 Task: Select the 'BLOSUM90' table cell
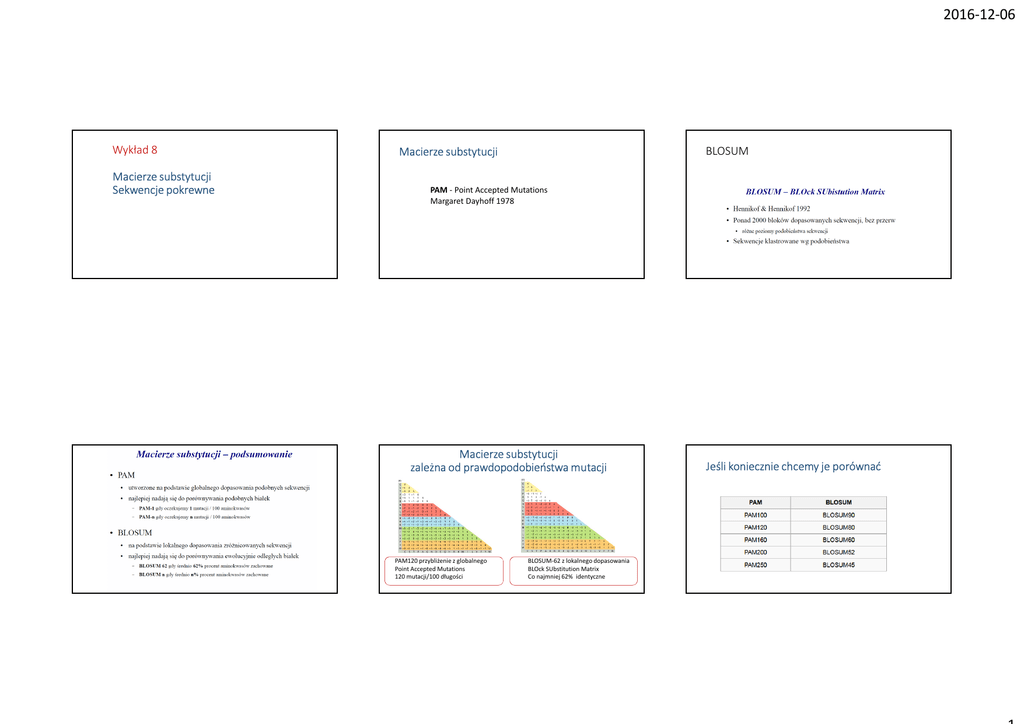click(838, 515)
